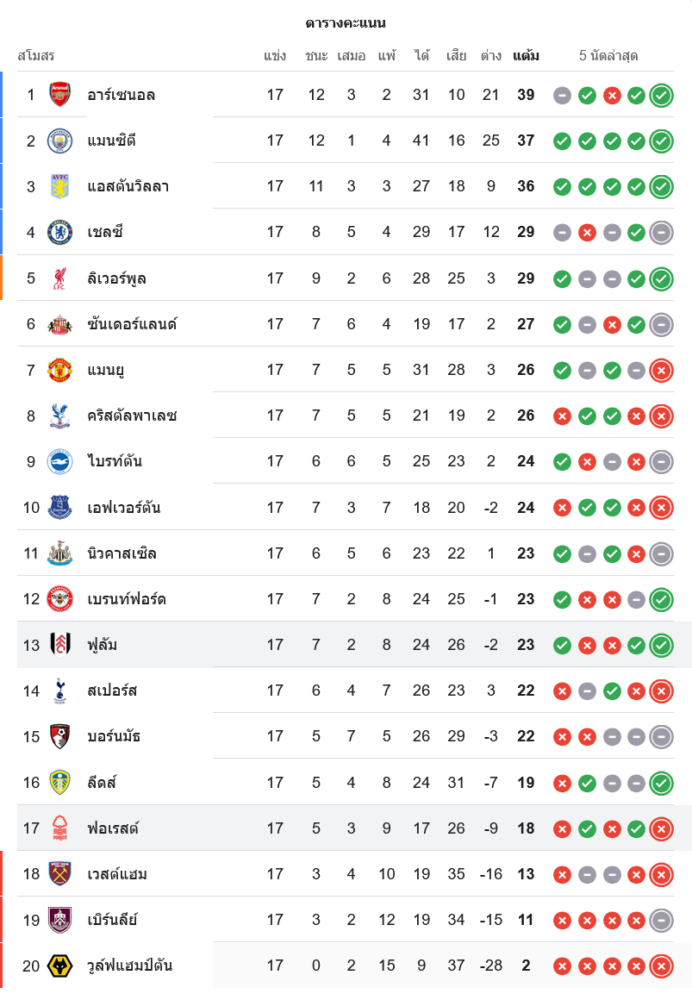The height and width of the screenshot is (1000, 692).
Task: Click the West Ham club crest
Action: (x=60, y=874)
